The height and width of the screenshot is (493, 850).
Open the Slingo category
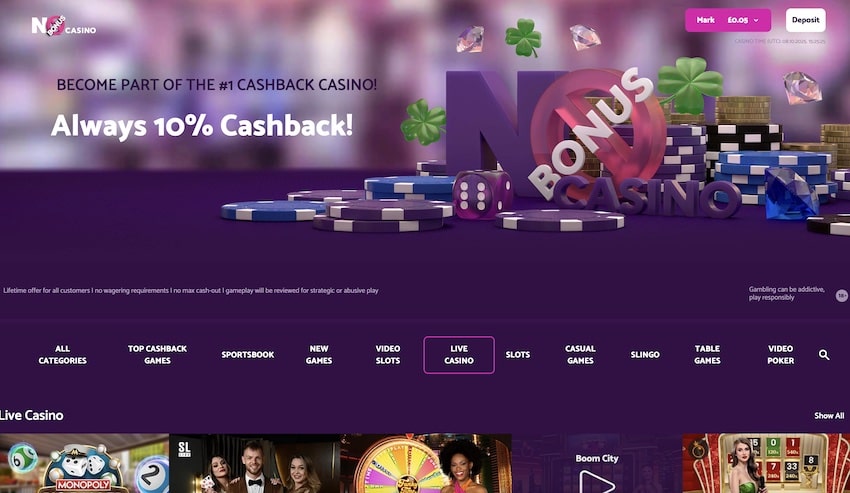pos(645,355)
